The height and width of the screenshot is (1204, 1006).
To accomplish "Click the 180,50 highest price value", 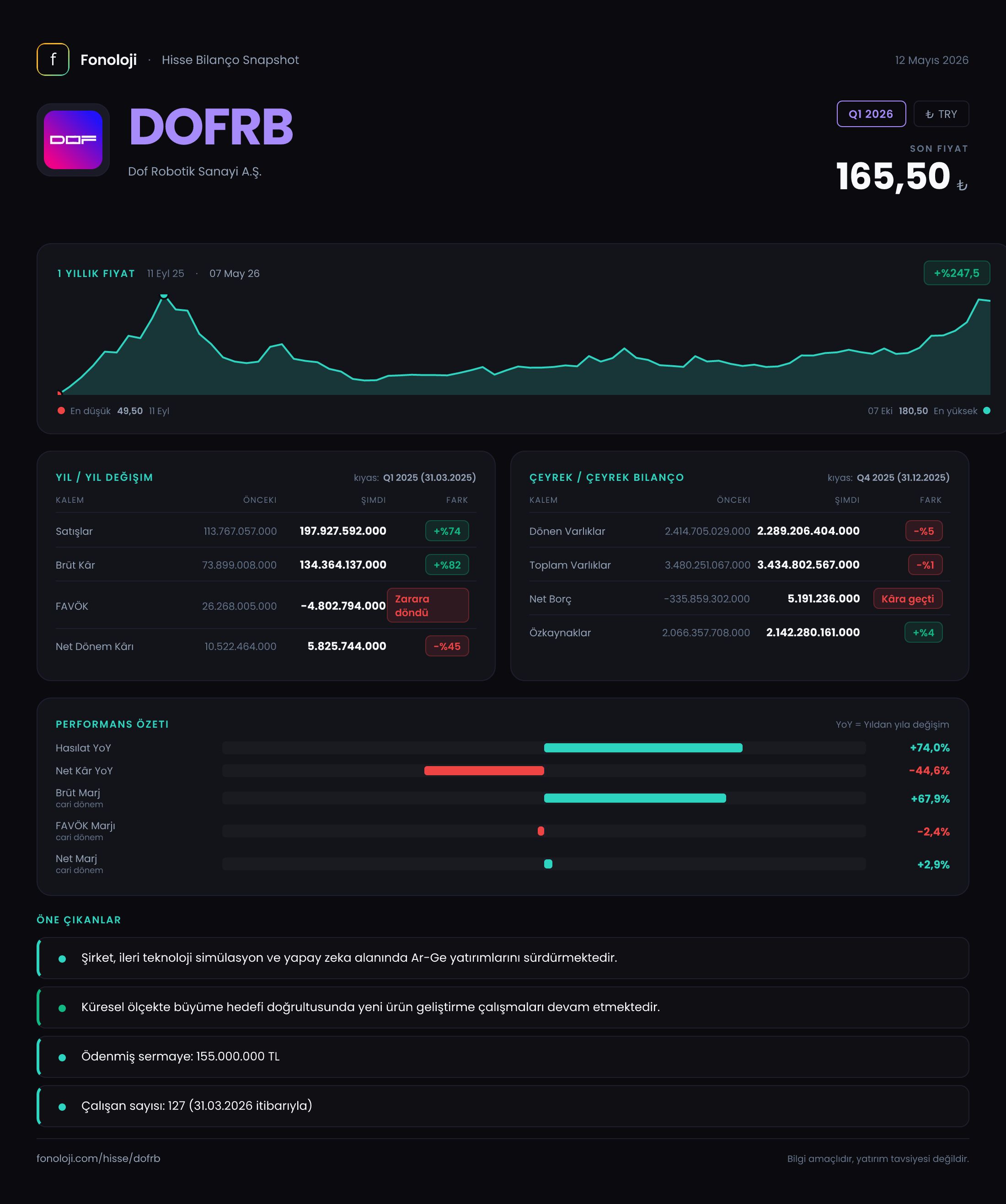I will point(913,411).
